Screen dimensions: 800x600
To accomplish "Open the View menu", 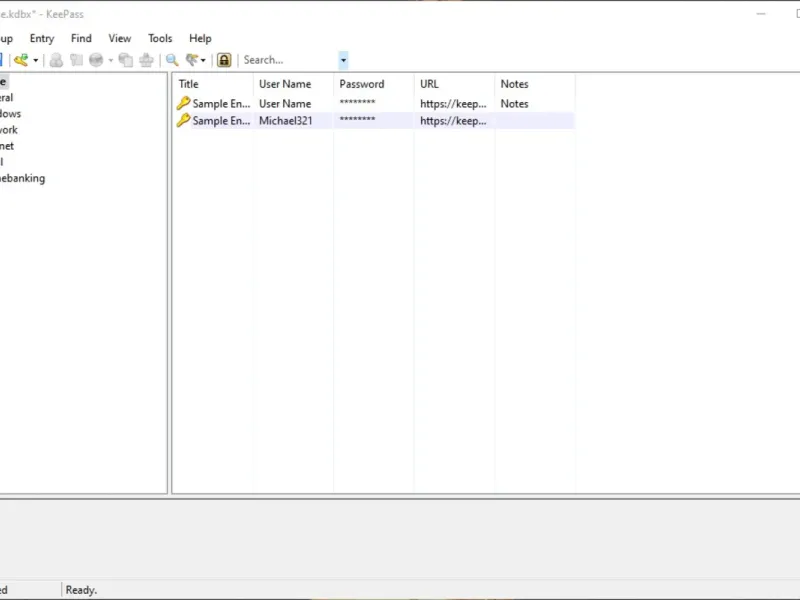I will click(x=119, y=38).
